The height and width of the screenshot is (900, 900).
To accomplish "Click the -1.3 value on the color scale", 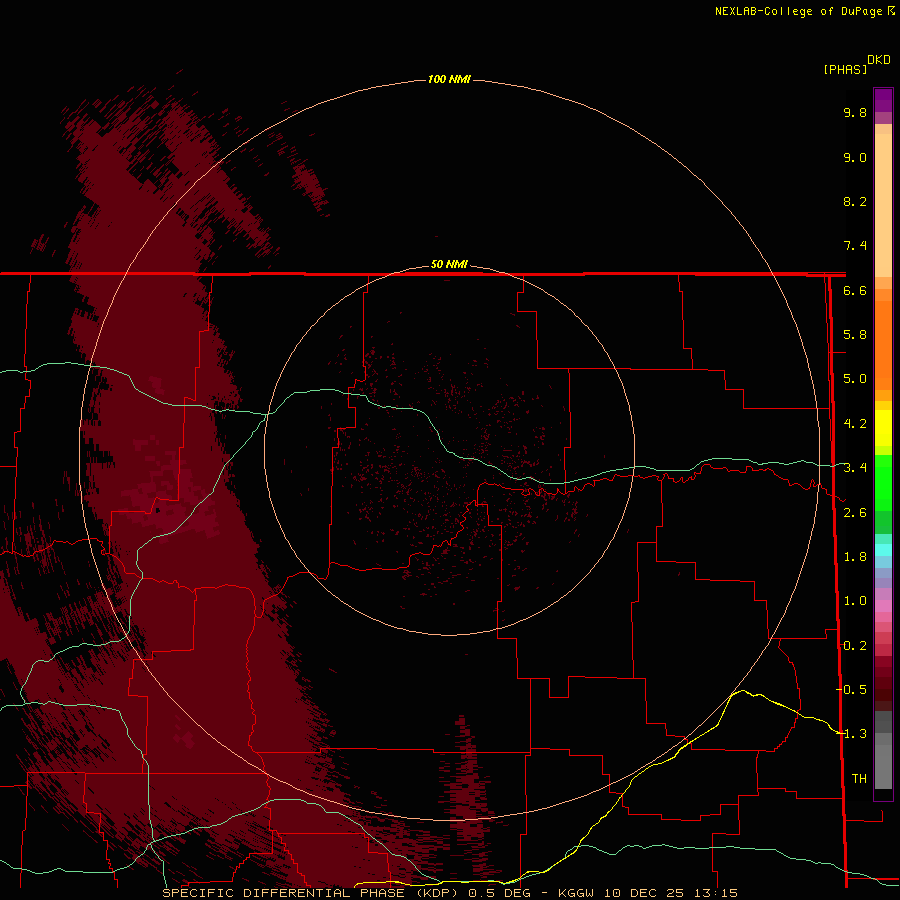I will (852, 734).
